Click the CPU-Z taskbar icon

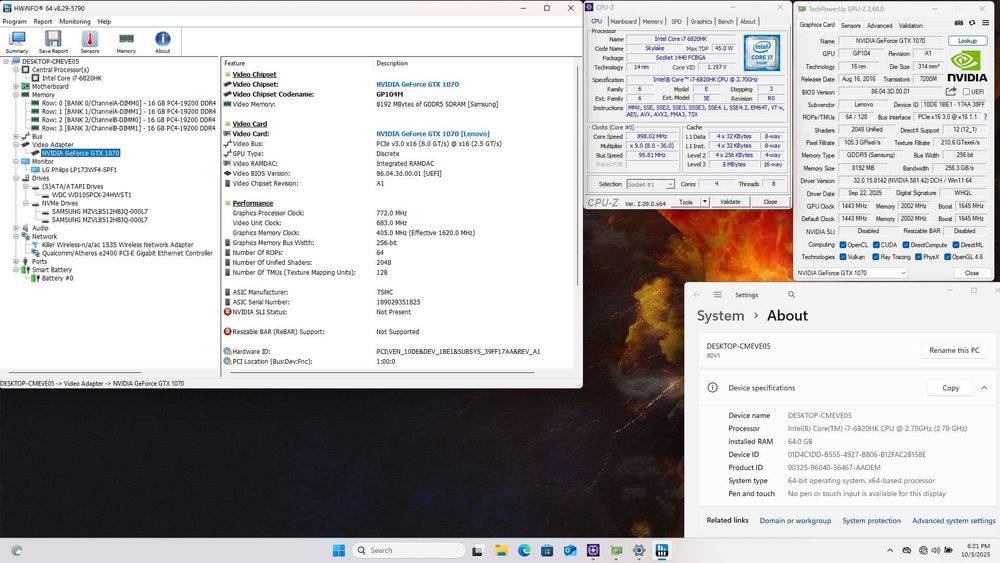pyautogui.click(x=593, y=550)
